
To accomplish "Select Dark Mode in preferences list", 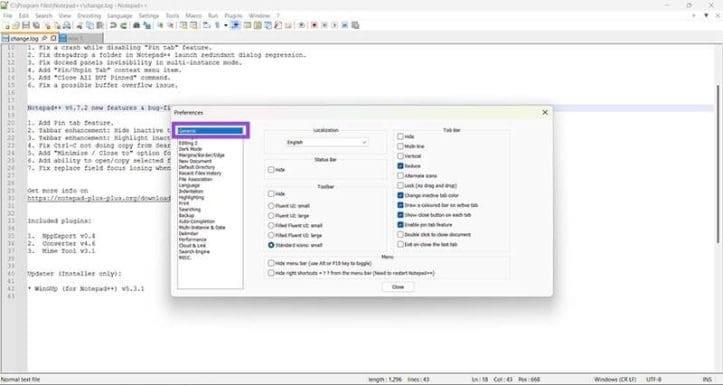I will pyautogui.click(x=190, y=149).
